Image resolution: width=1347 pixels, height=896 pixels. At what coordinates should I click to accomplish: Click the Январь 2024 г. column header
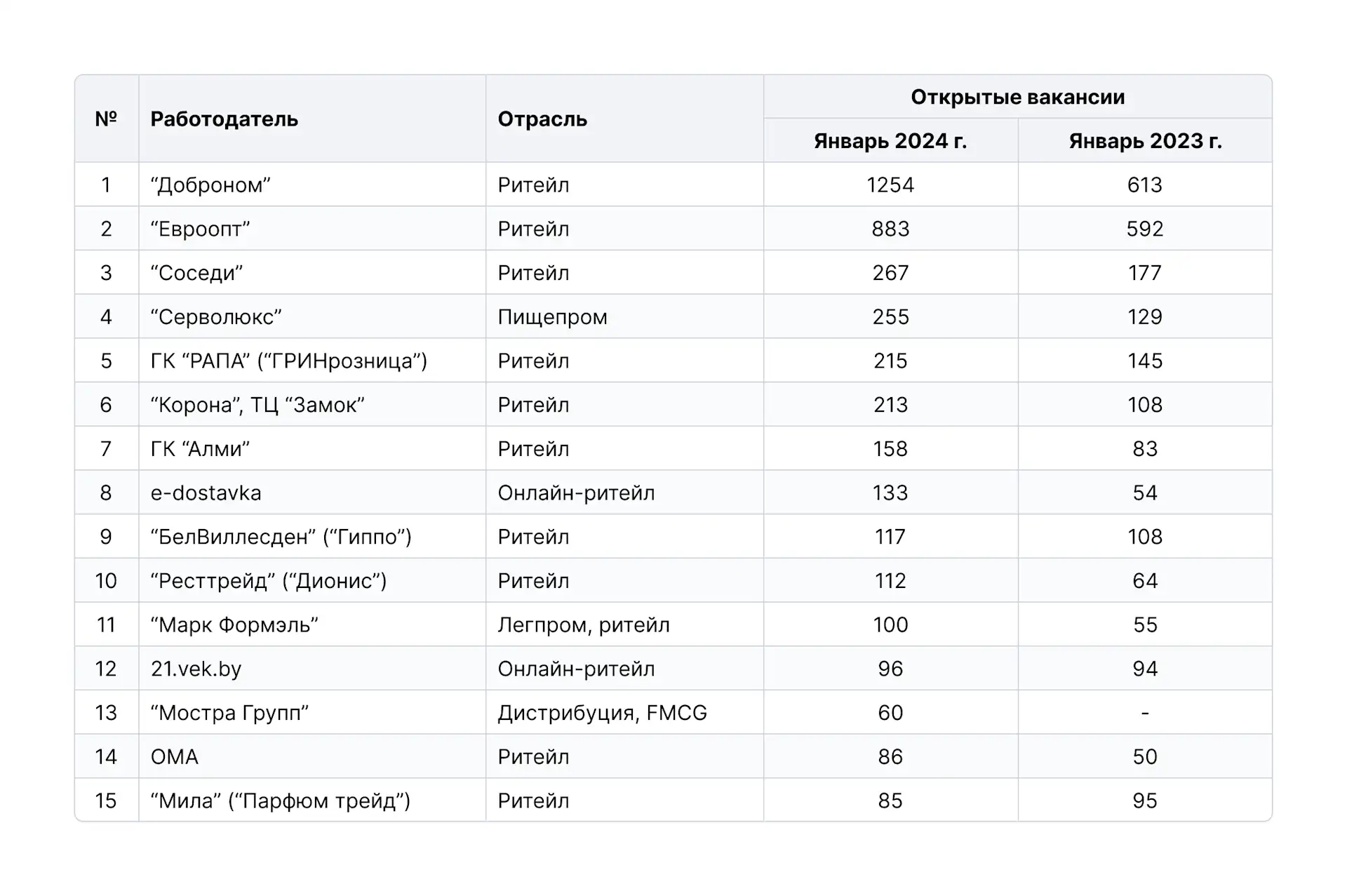pos(890,141)
